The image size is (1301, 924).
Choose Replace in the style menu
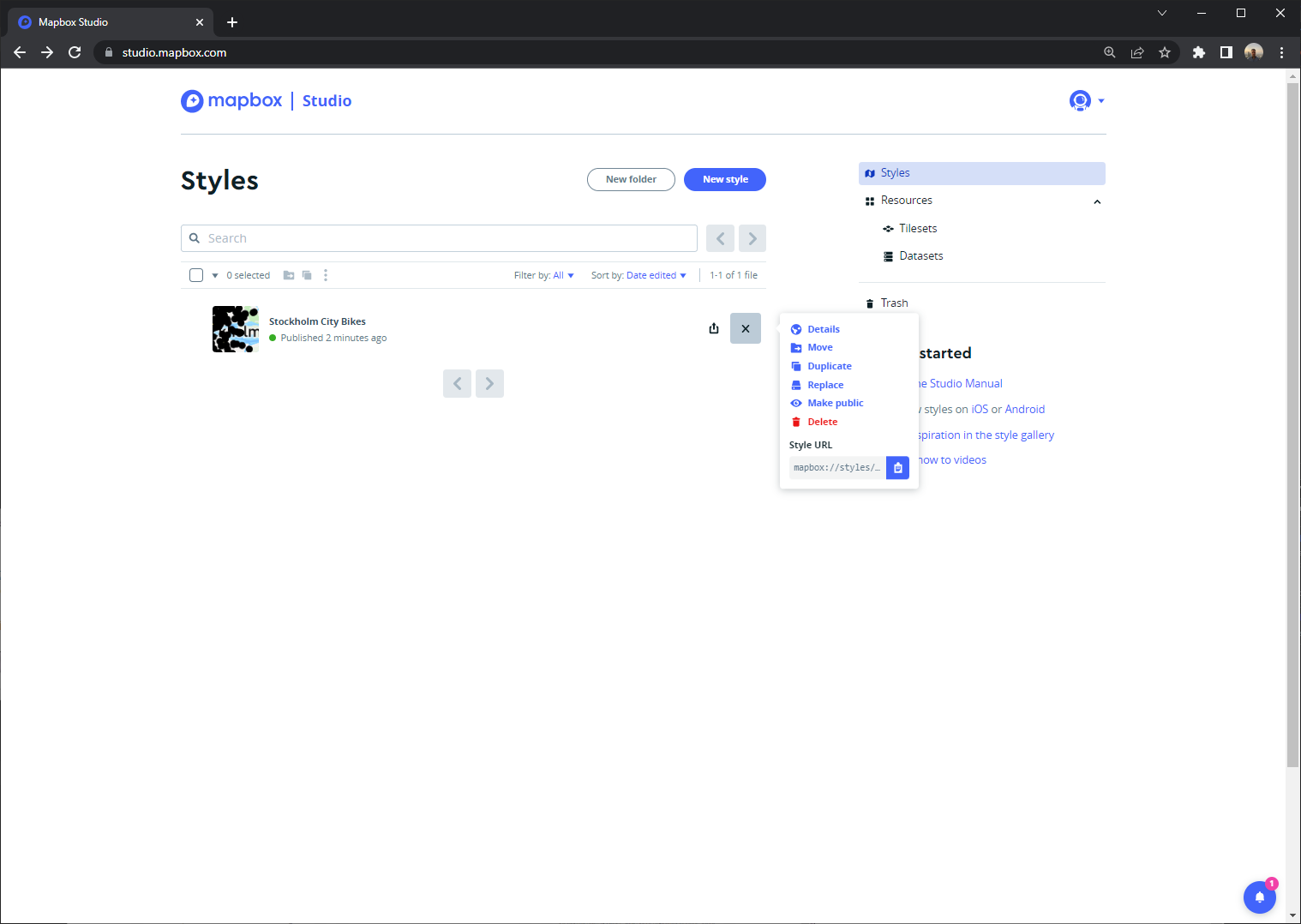(824, 385)
